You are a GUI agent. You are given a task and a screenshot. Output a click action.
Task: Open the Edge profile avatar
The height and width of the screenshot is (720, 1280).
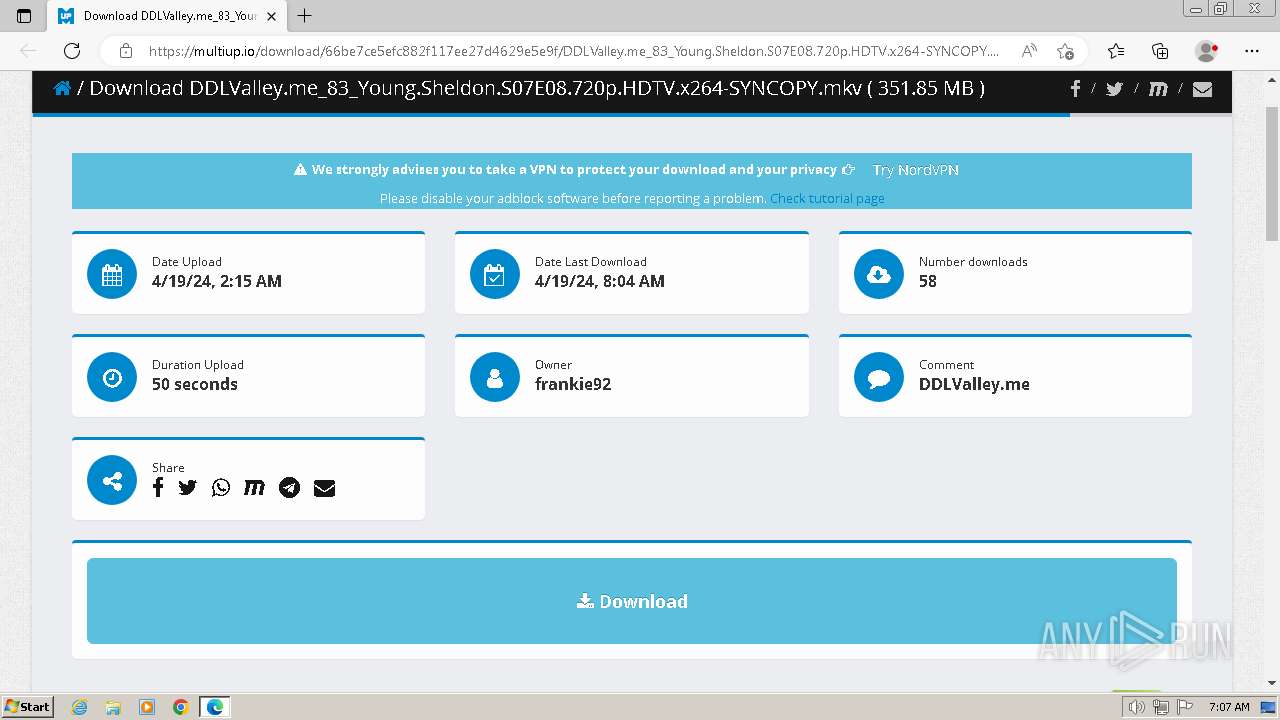point(1207,51)
